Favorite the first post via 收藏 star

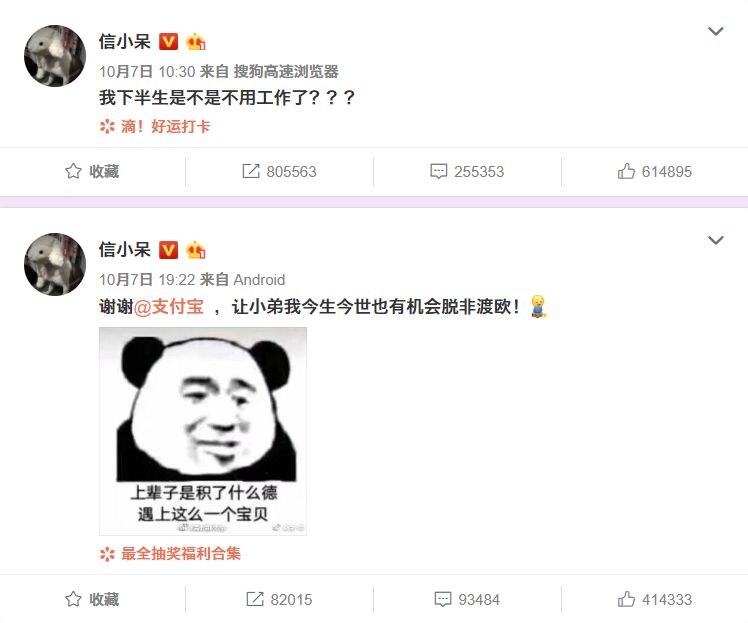[x=92, y=171]
